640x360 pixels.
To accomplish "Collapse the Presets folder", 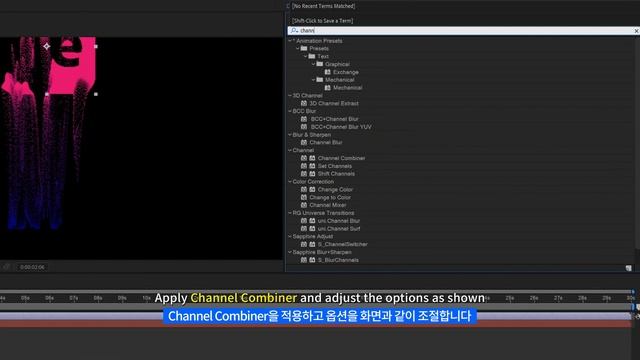I will (x=298, y=49).
